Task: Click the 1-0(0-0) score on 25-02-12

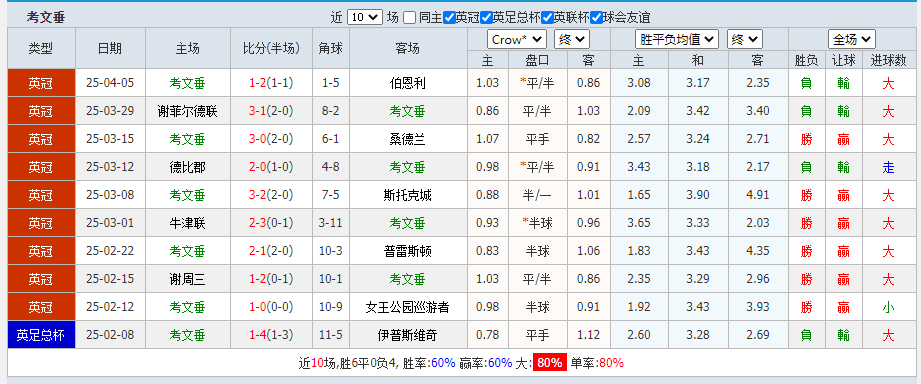Action: (271, 307)
